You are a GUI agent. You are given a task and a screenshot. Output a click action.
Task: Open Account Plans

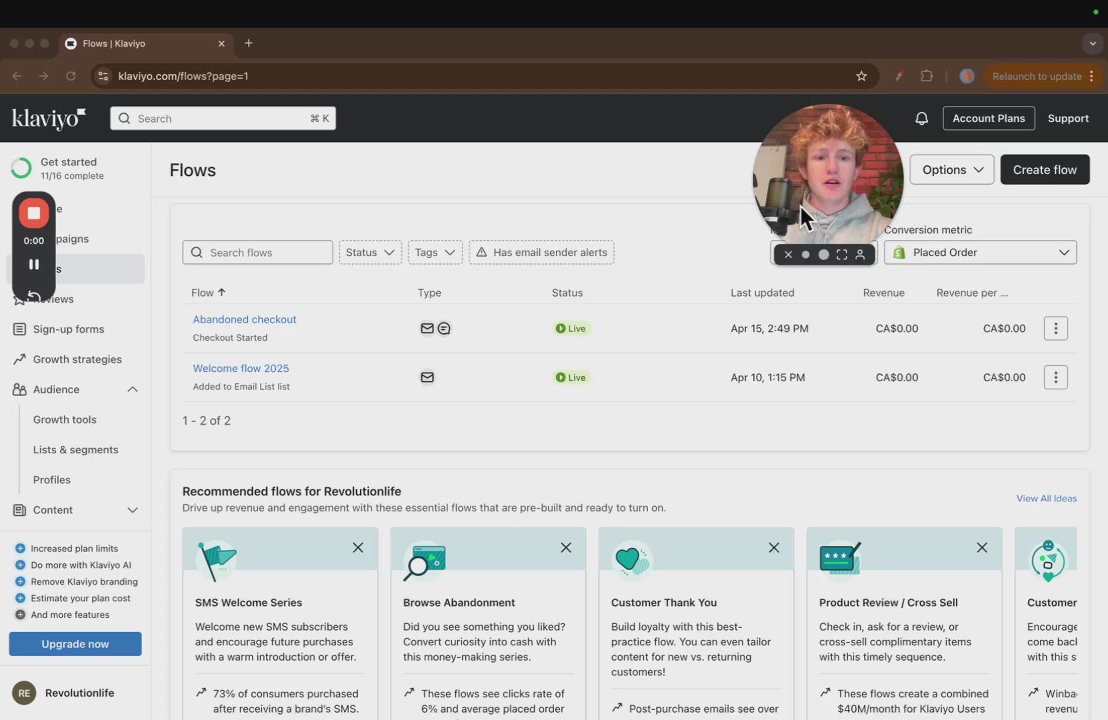(989, 119)
